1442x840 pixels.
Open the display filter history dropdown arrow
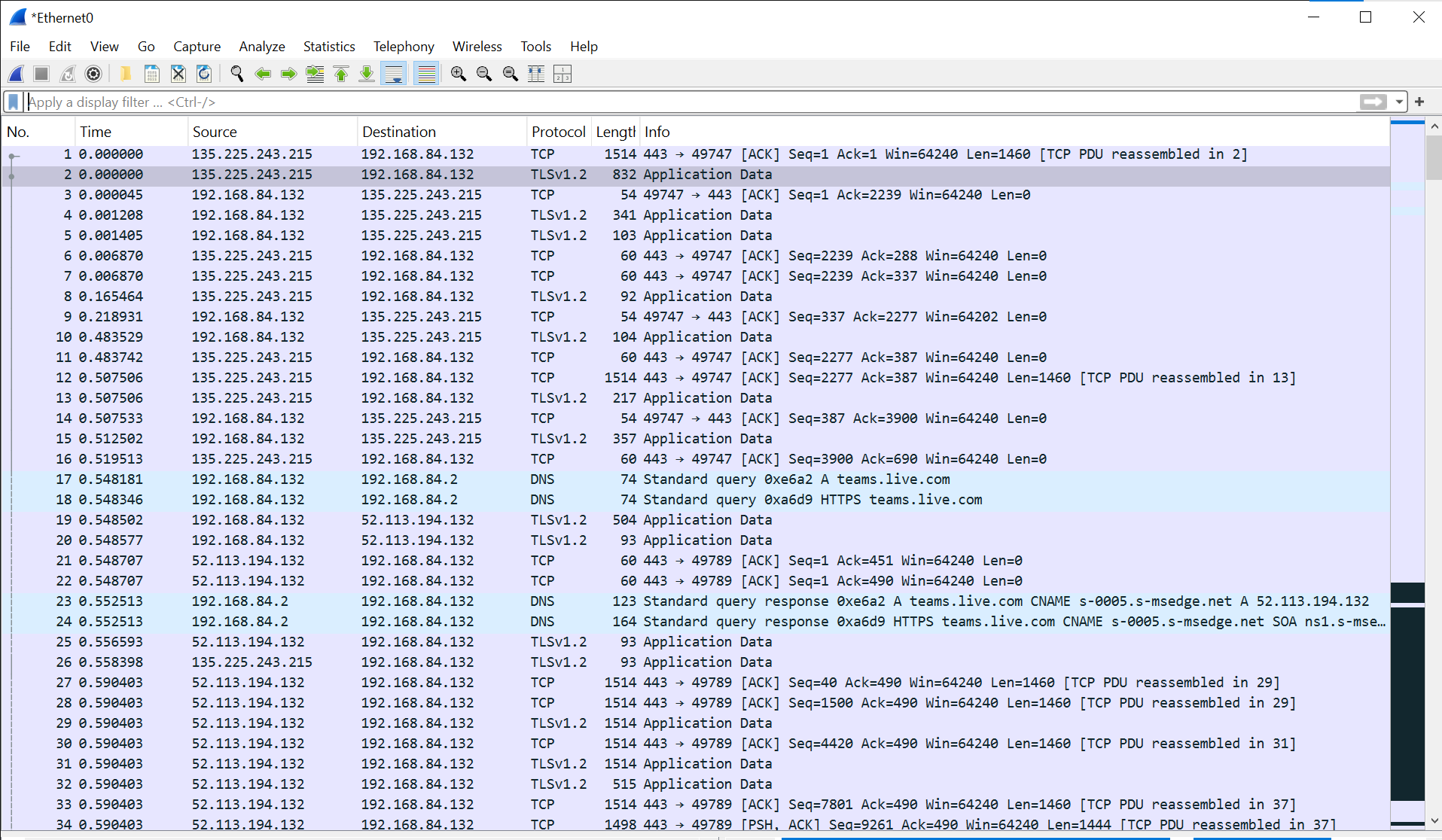pyautogui.click(x=1399, y=102)
